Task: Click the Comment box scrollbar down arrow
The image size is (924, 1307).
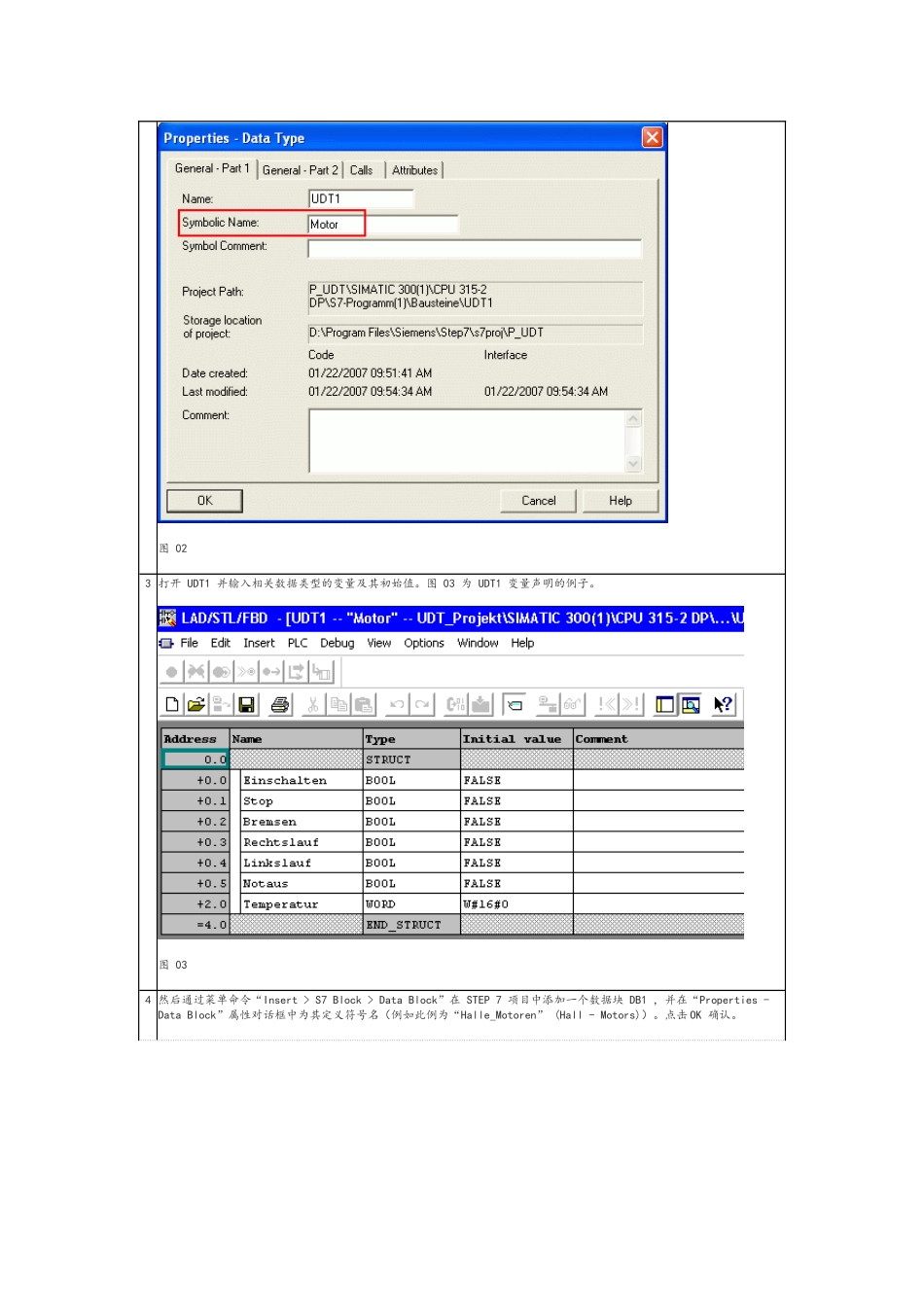Action: (x=633, y=465)
